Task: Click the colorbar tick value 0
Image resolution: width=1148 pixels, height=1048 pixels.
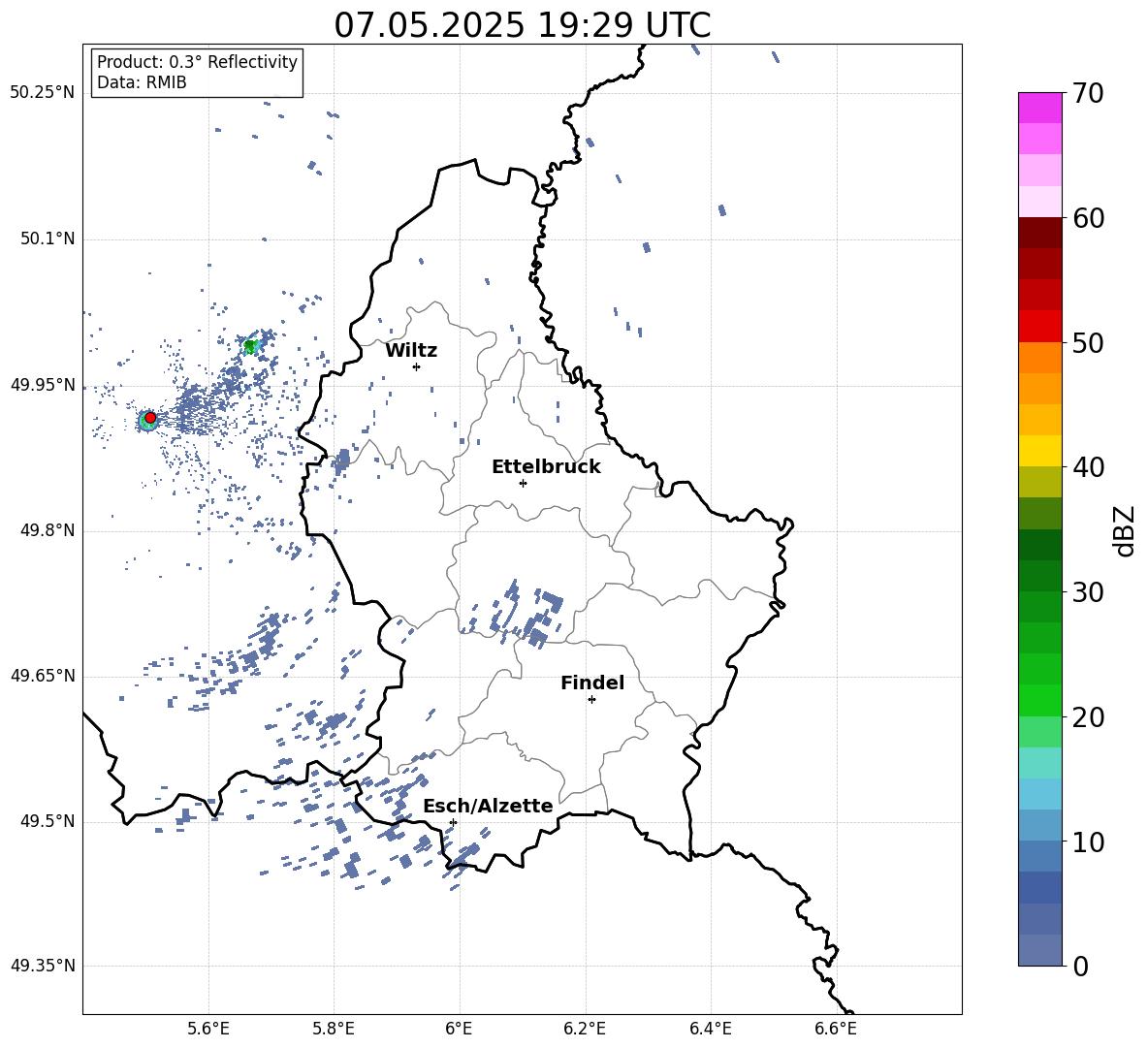Action: 1081,966
